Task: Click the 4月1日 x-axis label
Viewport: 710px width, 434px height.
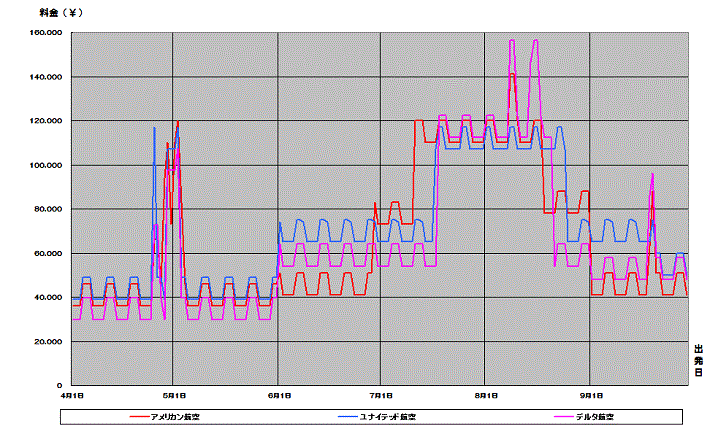Action: (x=72, y=396)
